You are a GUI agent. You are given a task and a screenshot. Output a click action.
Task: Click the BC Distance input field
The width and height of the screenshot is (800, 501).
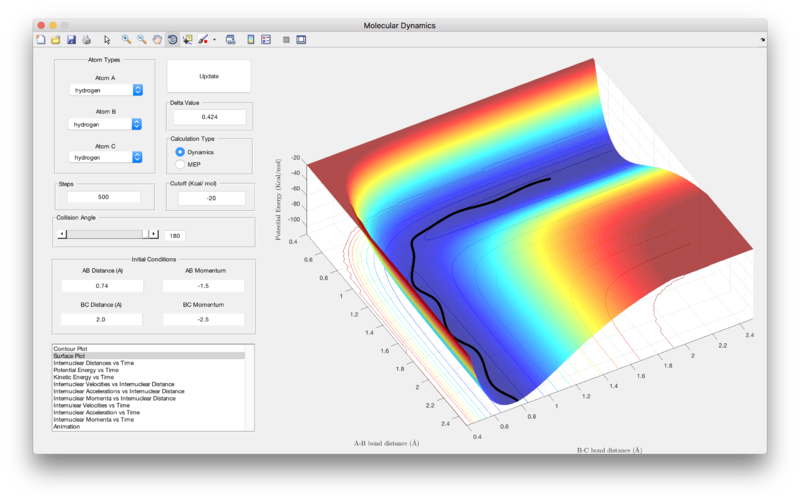(101, 319)
